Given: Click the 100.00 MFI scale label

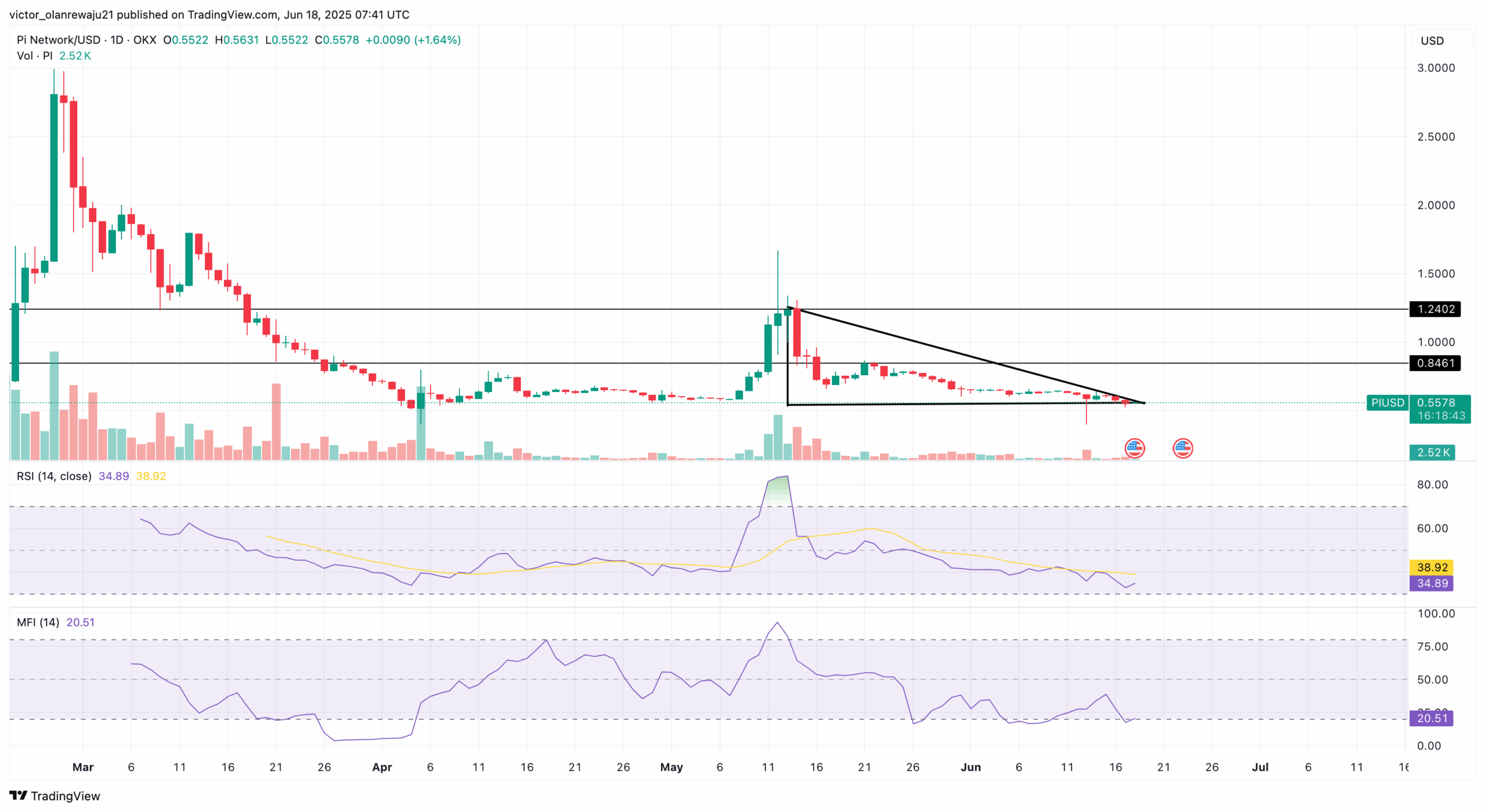Looking at the screenshot, I should (x=1436, y=614).
